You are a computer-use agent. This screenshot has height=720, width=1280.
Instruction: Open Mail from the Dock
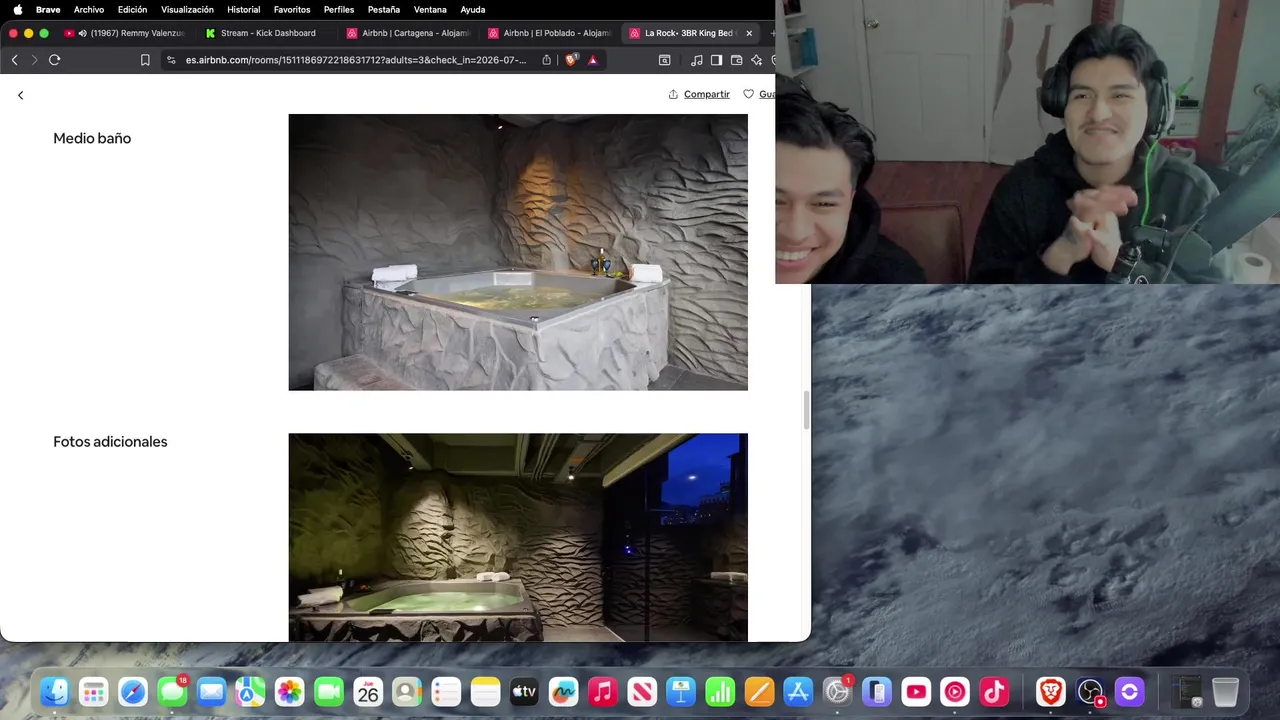click(211, 692)
